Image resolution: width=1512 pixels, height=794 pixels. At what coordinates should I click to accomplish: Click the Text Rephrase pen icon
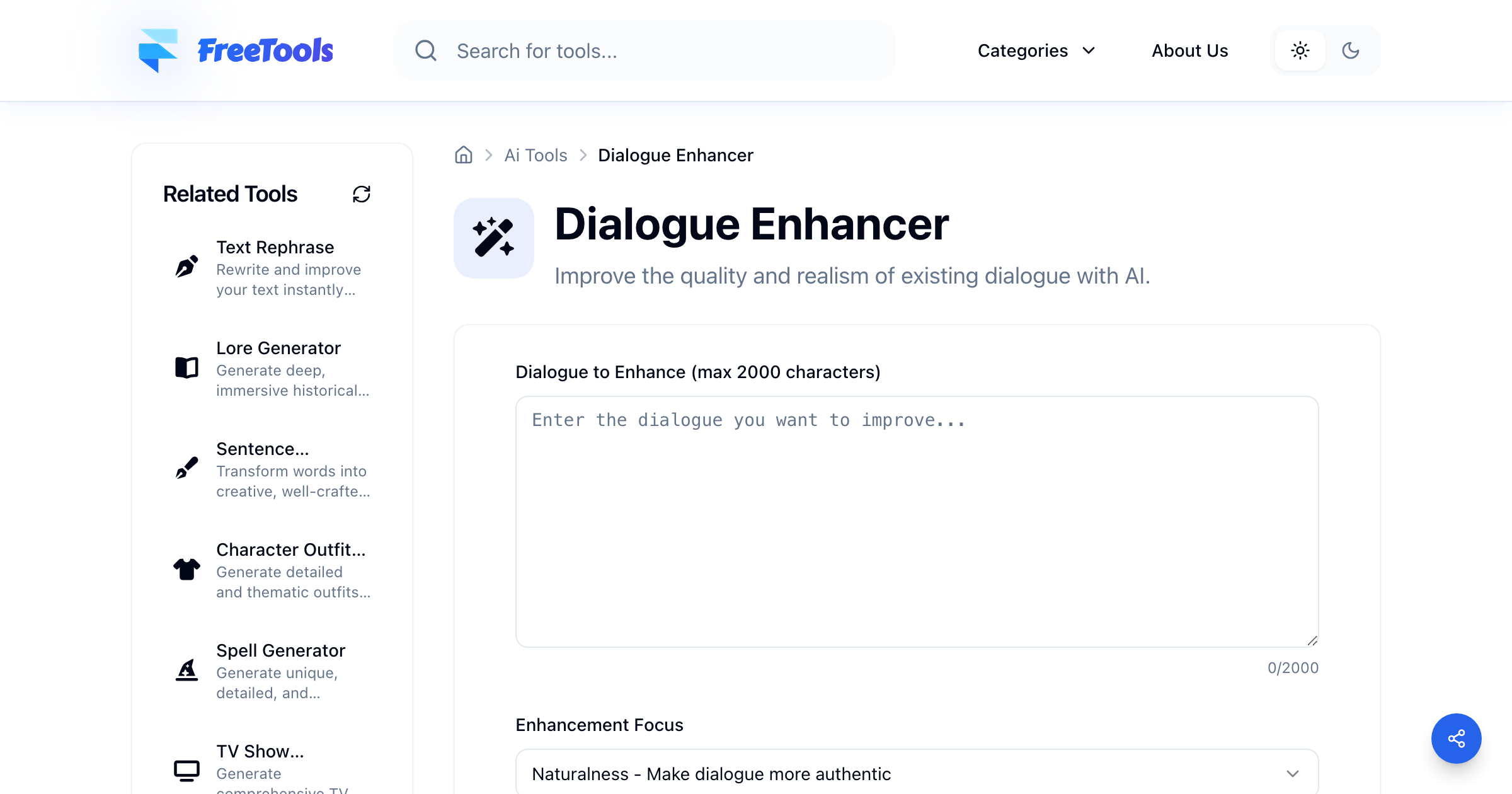click(186, 267)
